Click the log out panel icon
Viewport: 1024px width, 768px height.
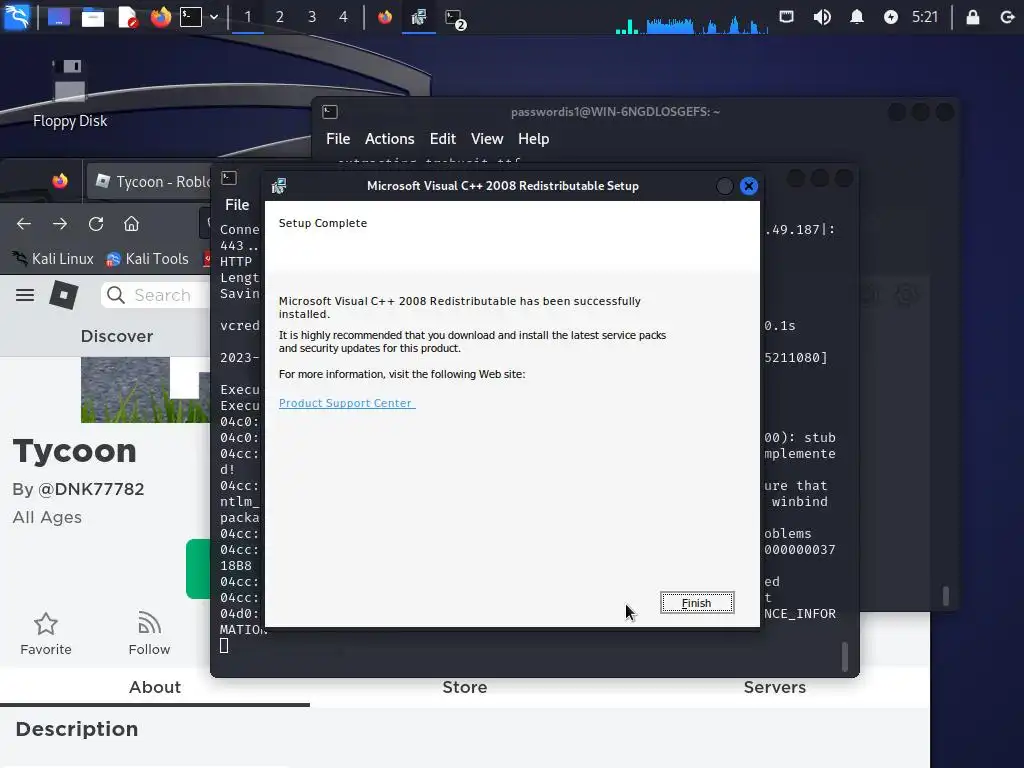(x=1008, y=17)
